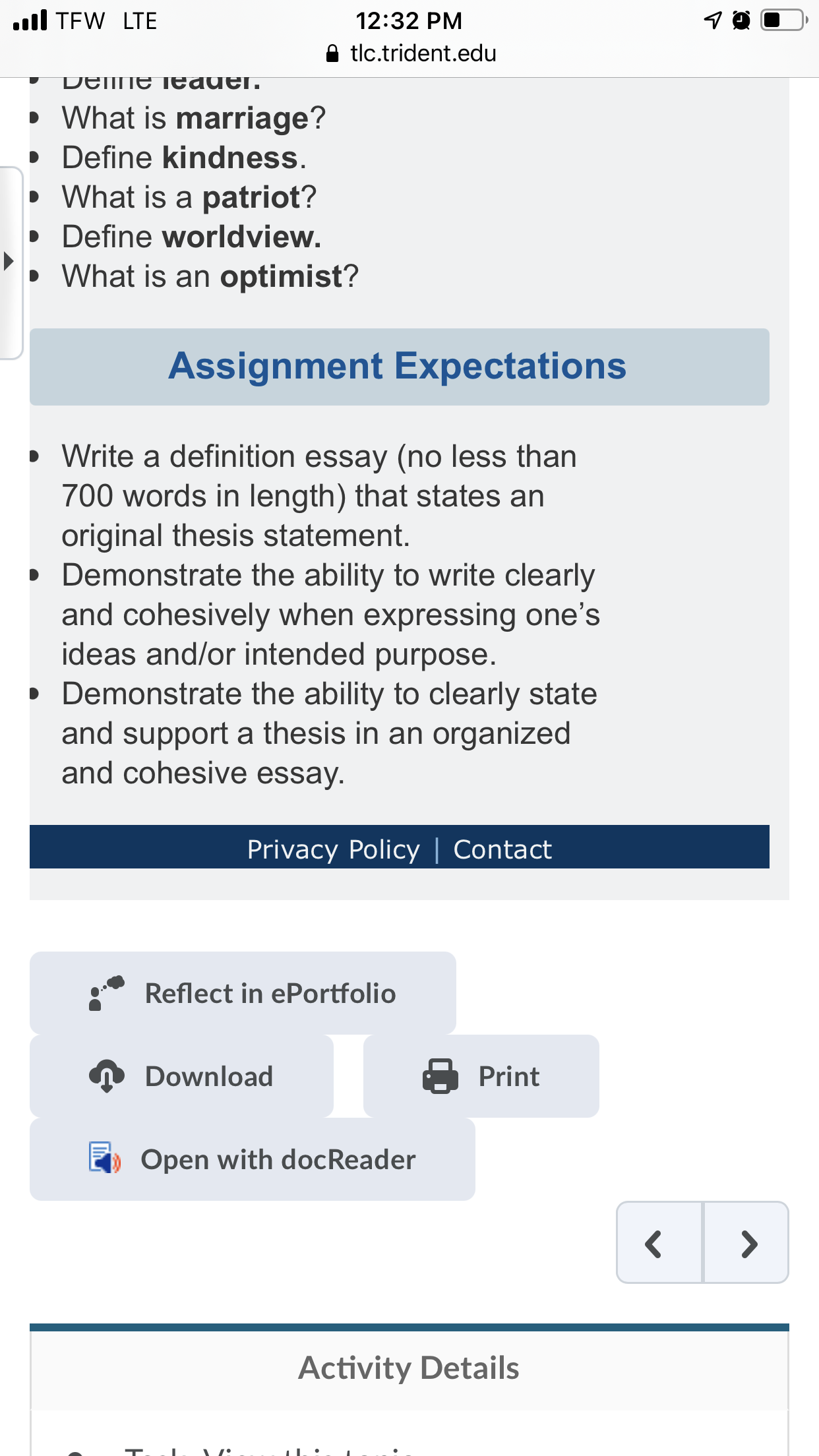This screenshot has width=819, height=1456.
Task: Tap the Assignment Expectations header
Action: pos(399,367)
